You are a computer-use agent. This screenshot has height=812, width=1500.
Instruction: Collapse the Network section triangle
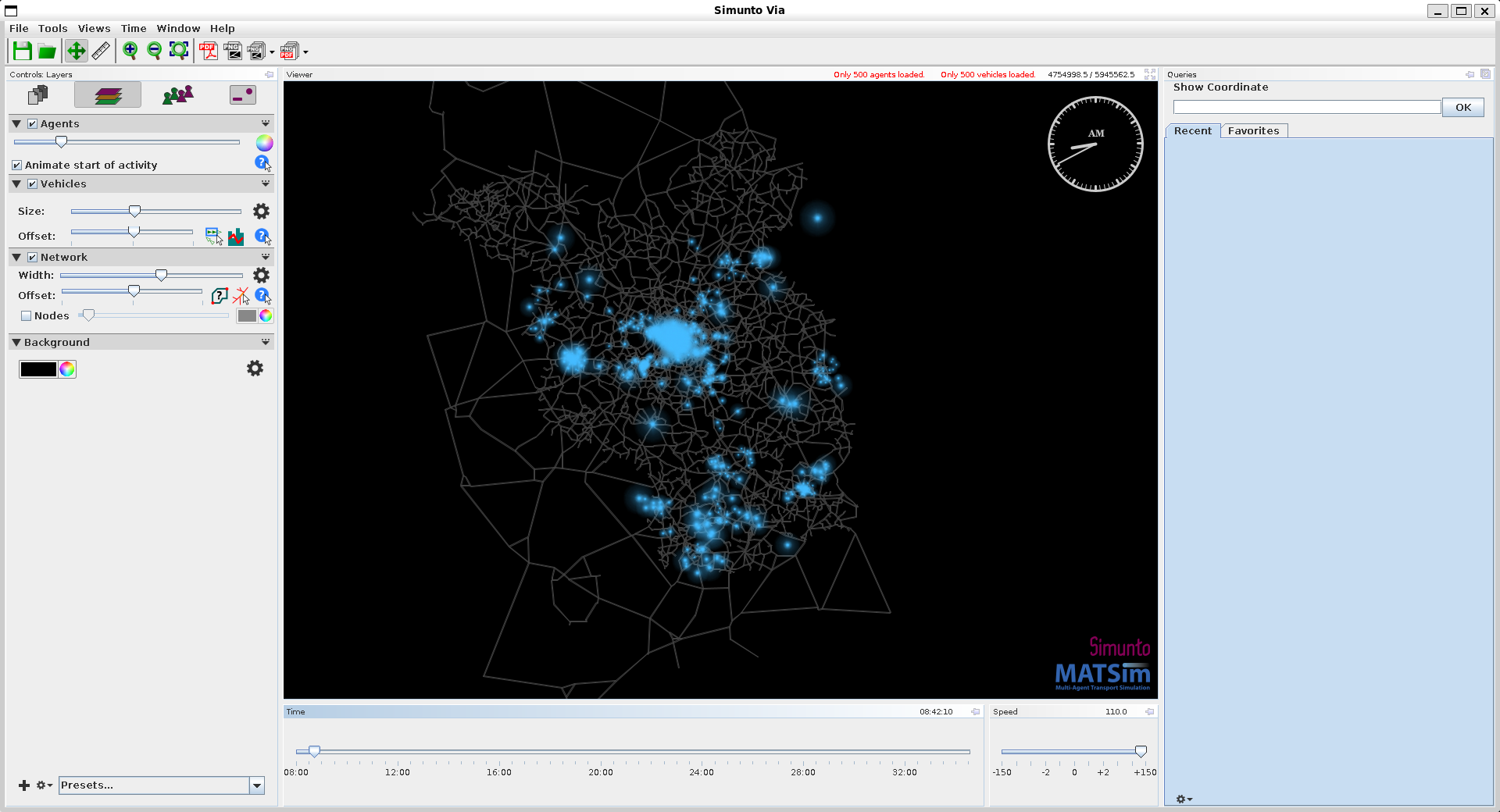click(16, 258)
